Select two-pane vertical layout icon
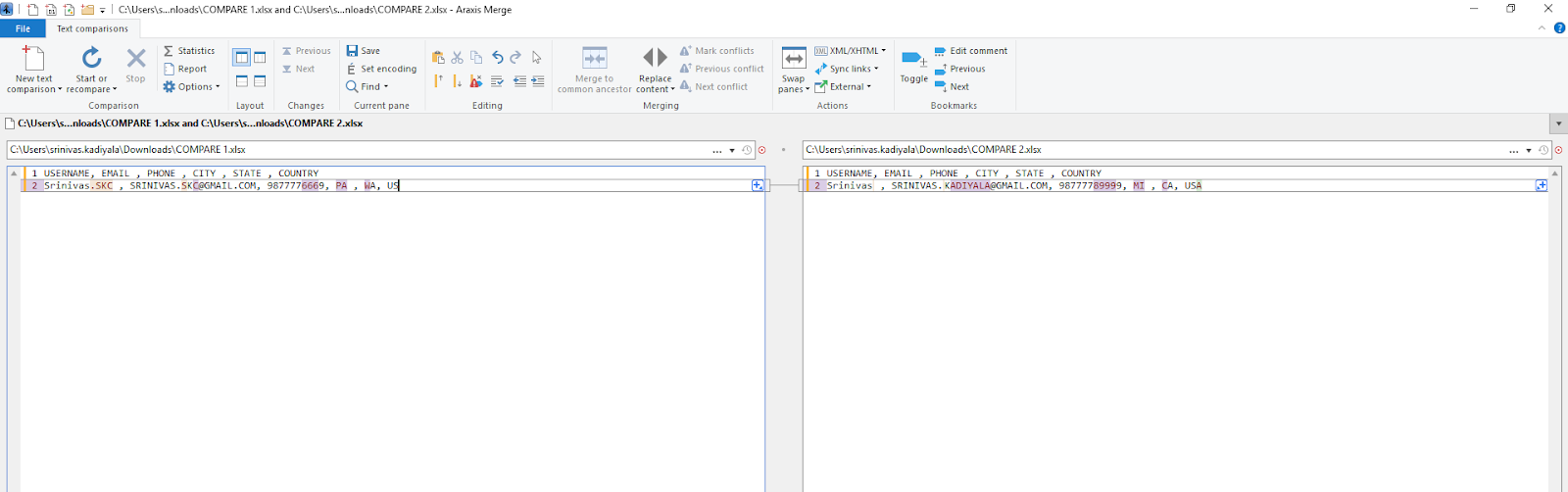This screenshot has height=492, width=1568. [241, 58]
